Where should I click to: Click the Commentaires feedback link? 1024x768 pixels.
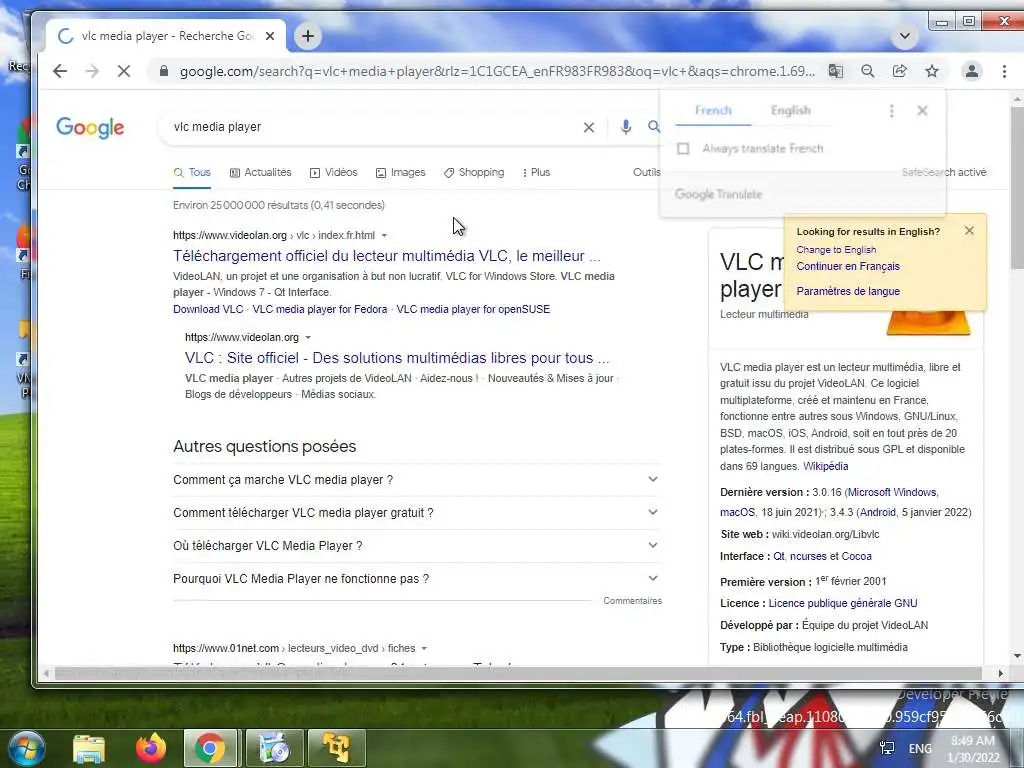coord(632,601)
